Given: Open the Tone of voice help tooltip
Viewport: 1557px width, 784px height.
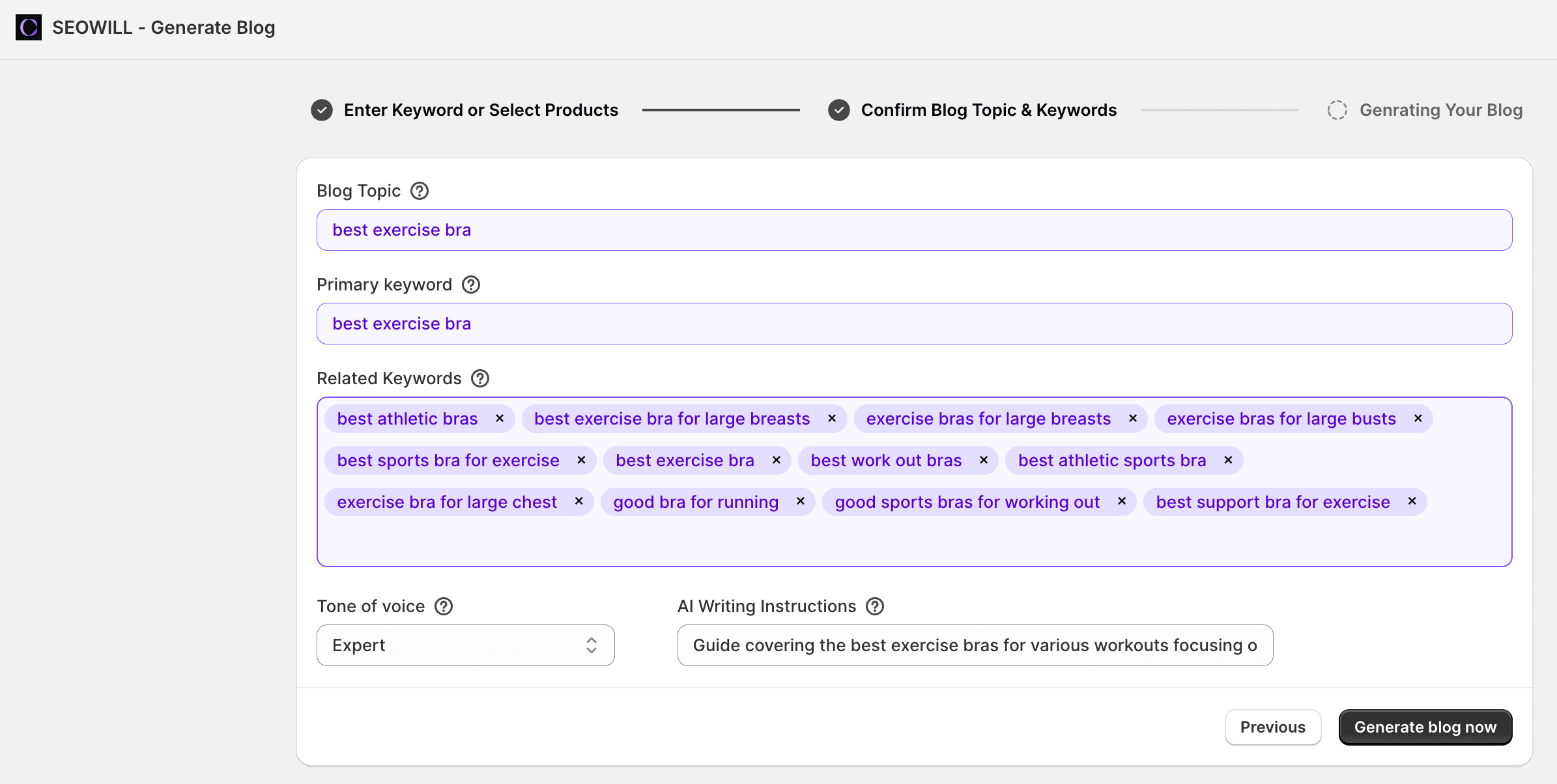Looking at the screenshot, I should (444, 606).
